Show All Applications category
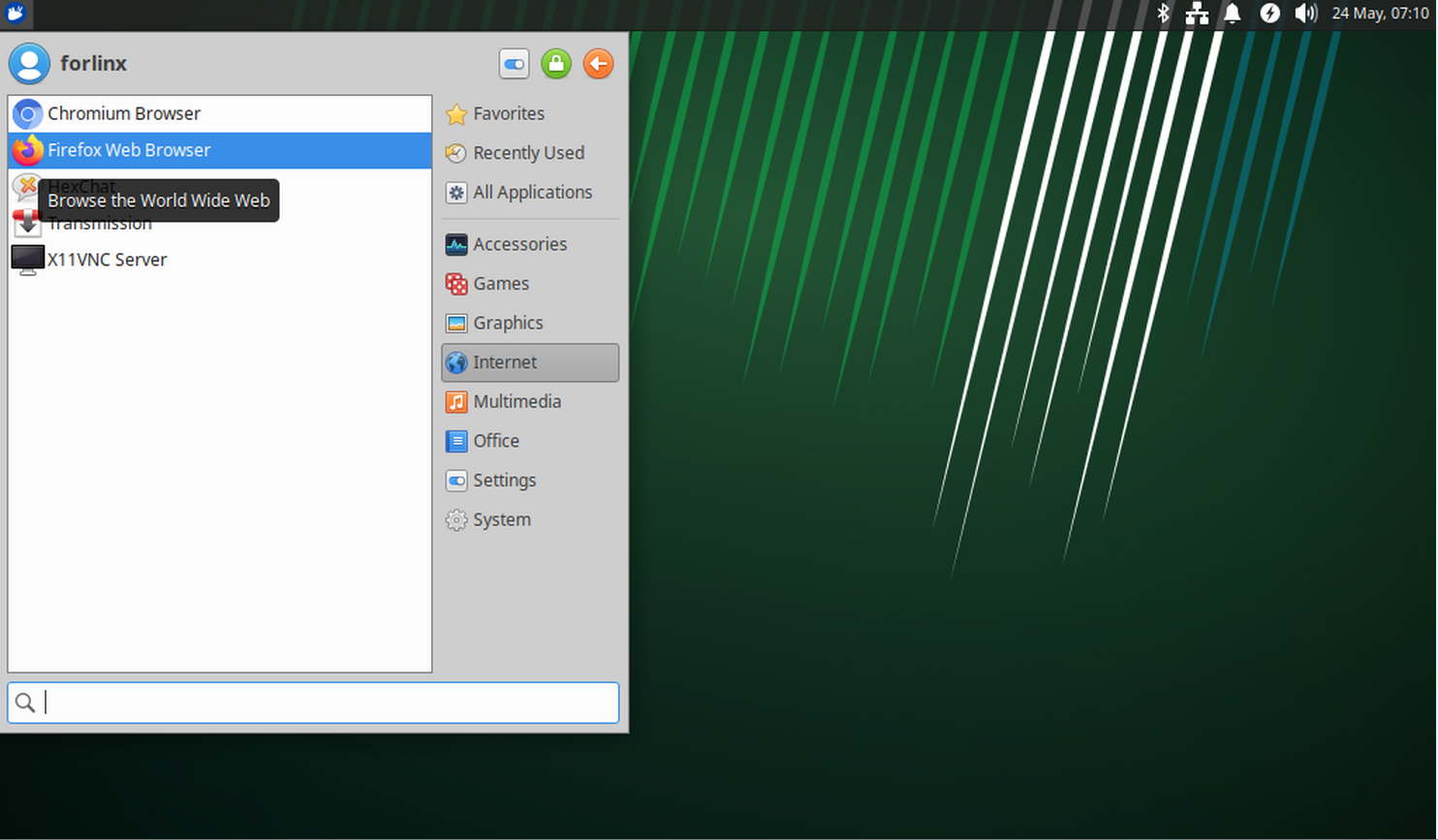Image resolution: width=1438 pixels, height=840 pixels. pyautogui.click(x=530, y=192)
